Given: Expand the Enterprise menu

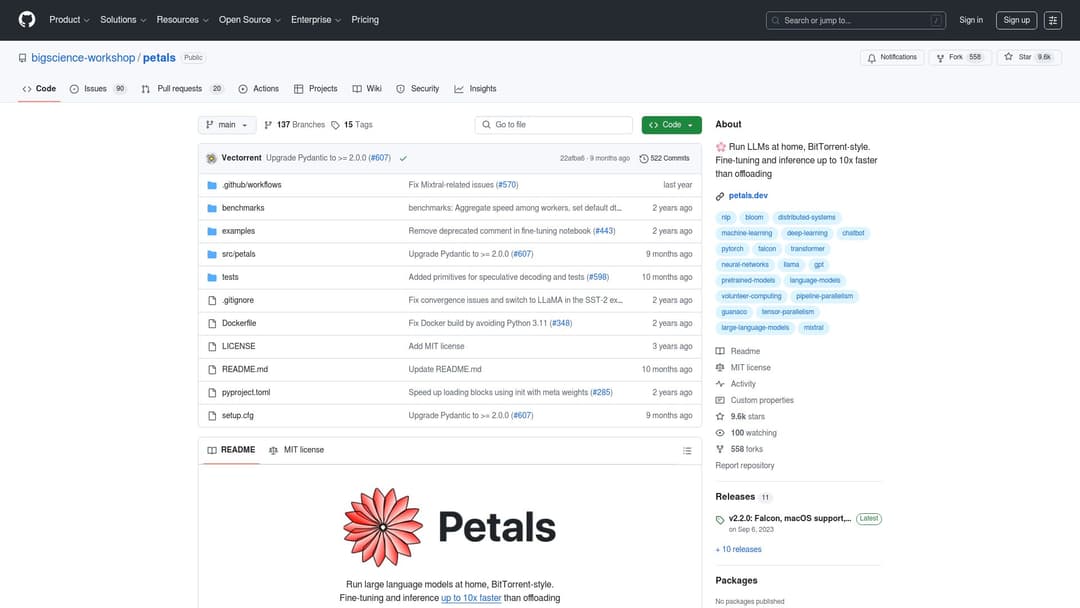Looking at the screenshot, I should pos(315,20).
